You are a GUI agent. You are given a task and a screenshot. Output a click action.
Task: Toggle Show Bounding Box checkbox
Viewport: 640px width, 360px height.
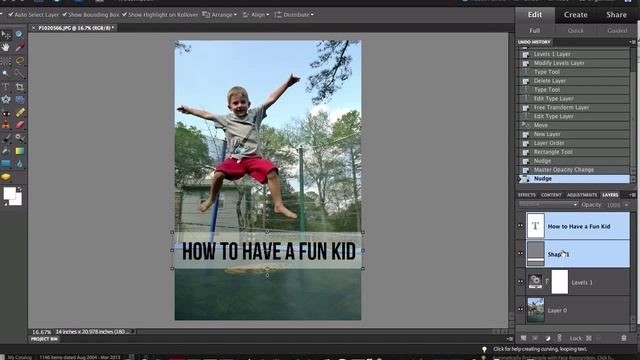[x=64, y=14]
